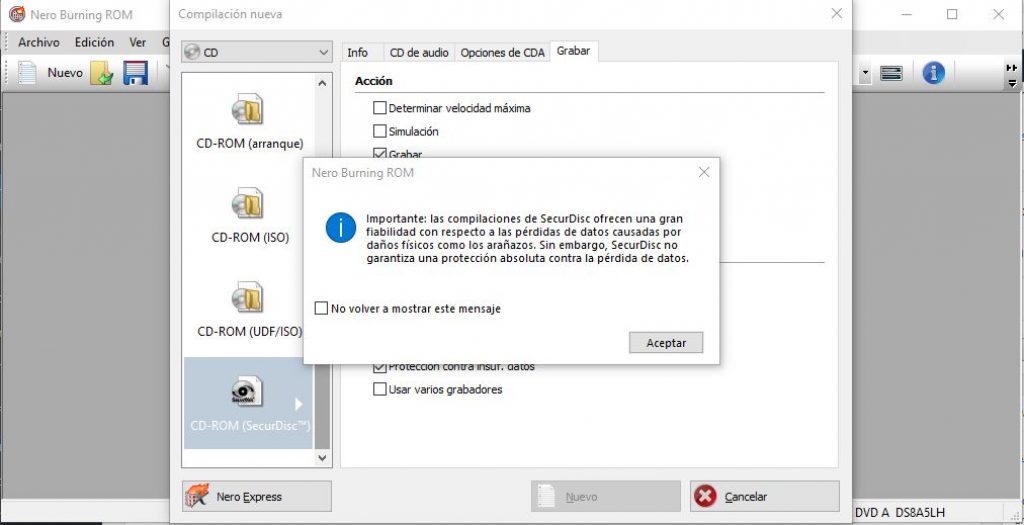
Task: Enable 'Determinar velocidad máxima' checkbox
Action: [379, 108]
